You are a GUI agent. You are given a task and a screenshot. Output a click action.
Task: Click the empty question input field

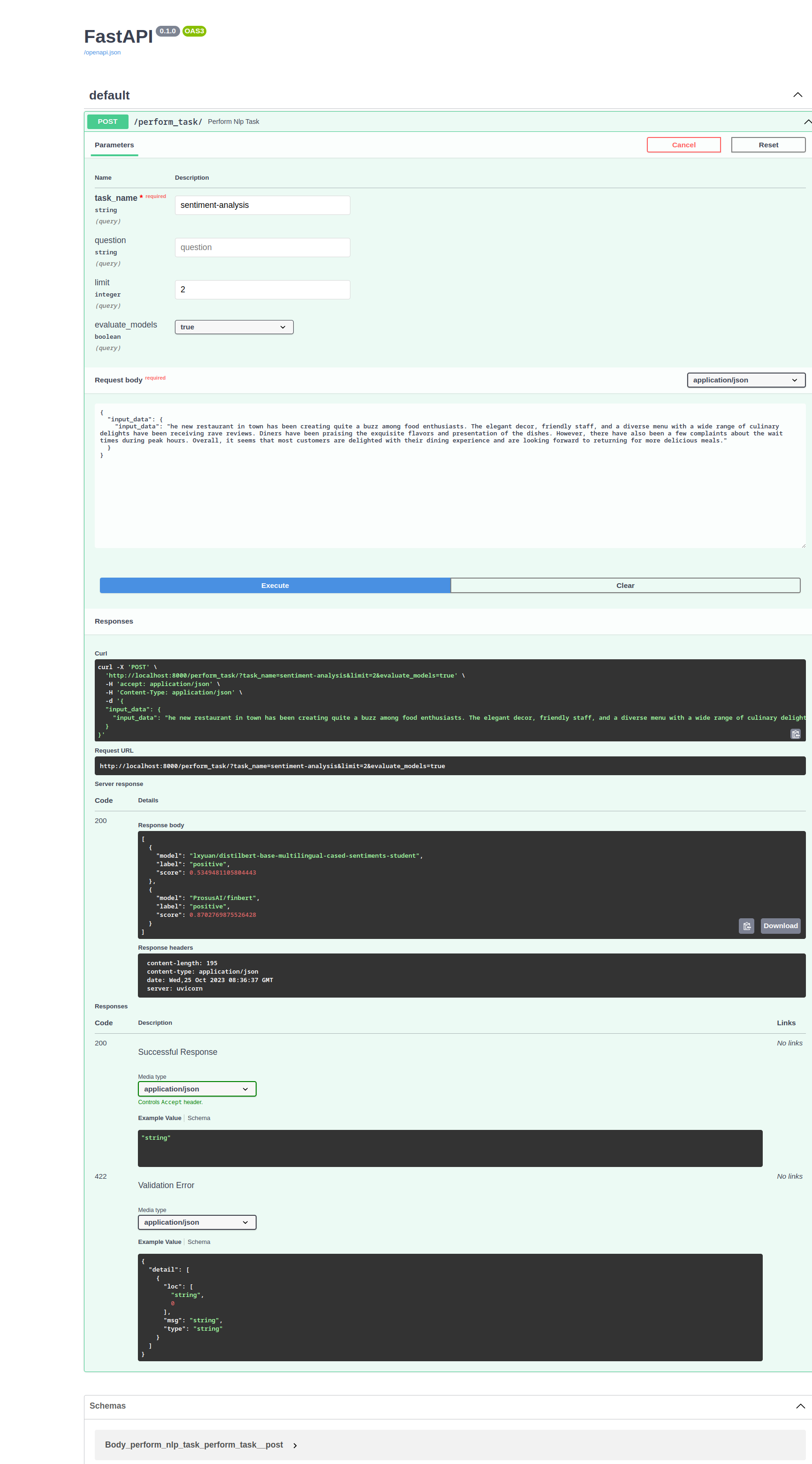pos(263,247)
